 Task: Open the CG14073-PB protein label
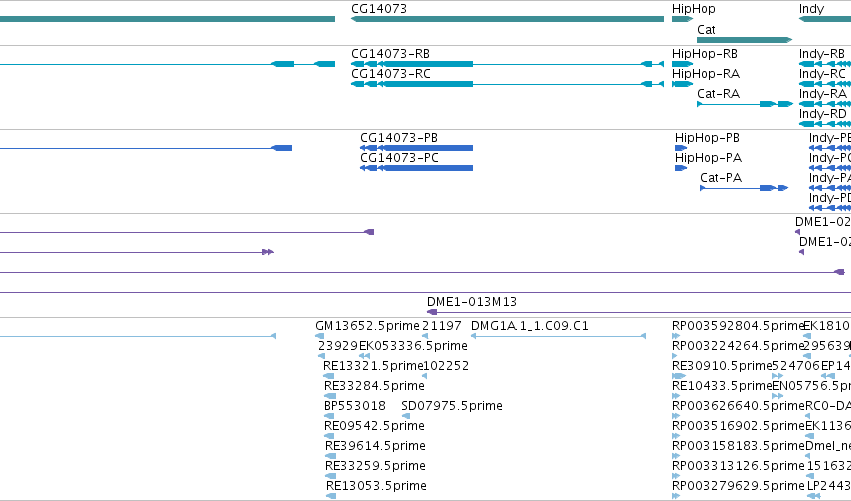click(x=399, y=138)
